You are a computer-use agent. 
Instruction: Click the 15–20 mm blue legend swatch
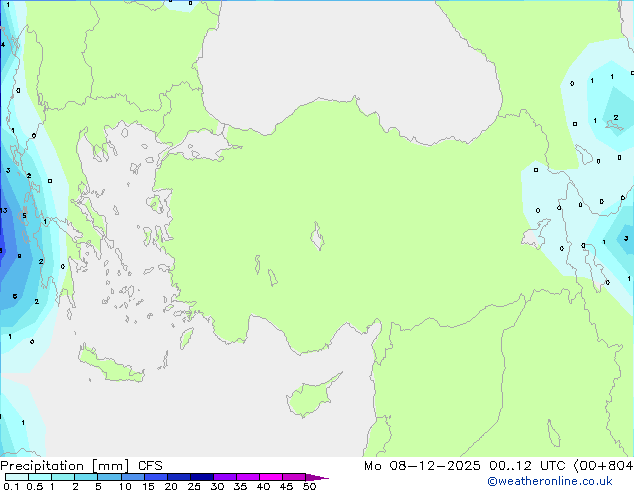(x=156, y=477)
